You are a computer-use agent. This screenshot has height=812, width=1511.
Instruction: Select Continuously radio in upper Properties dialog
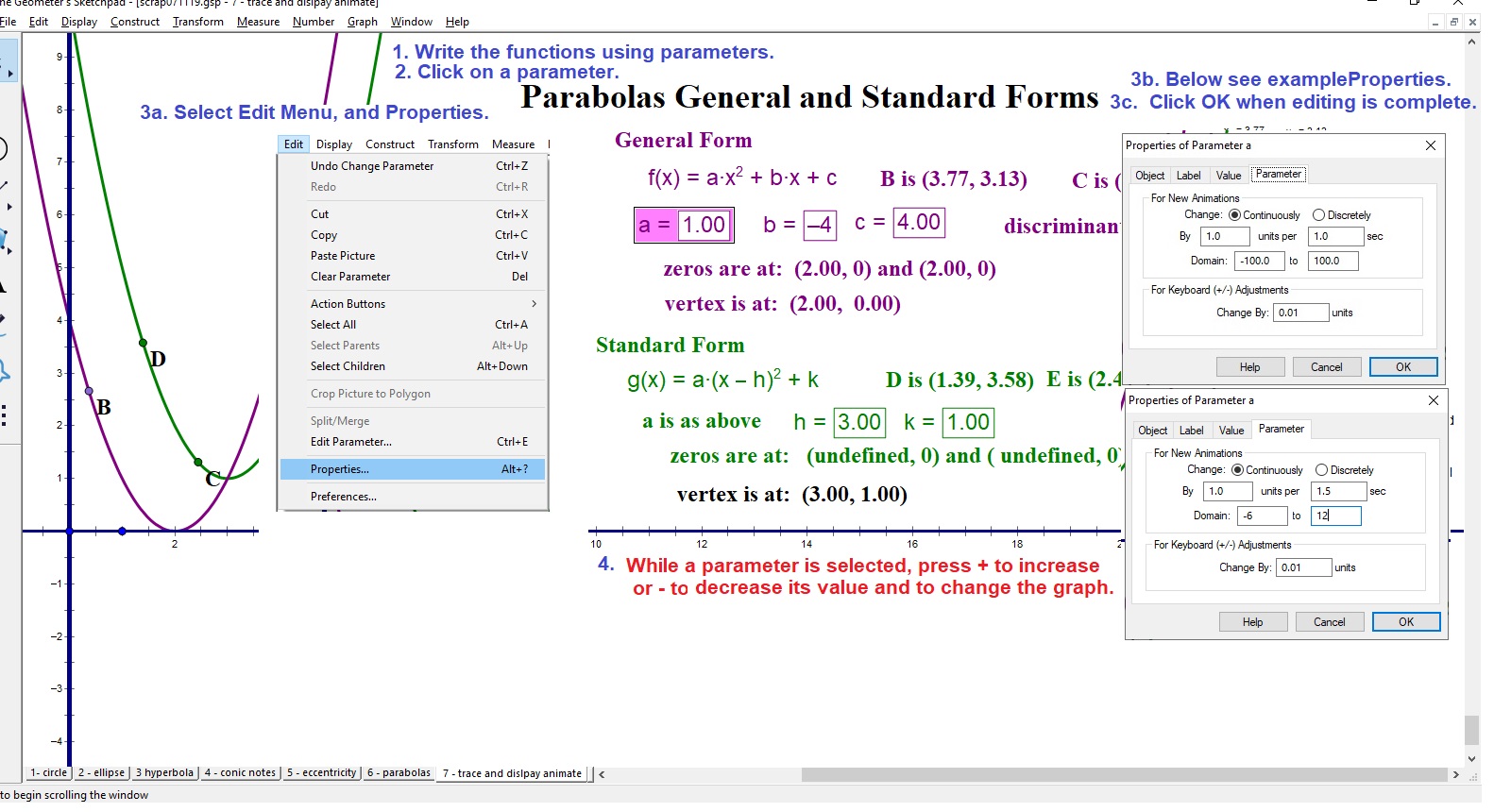[x=1234, y=215]
